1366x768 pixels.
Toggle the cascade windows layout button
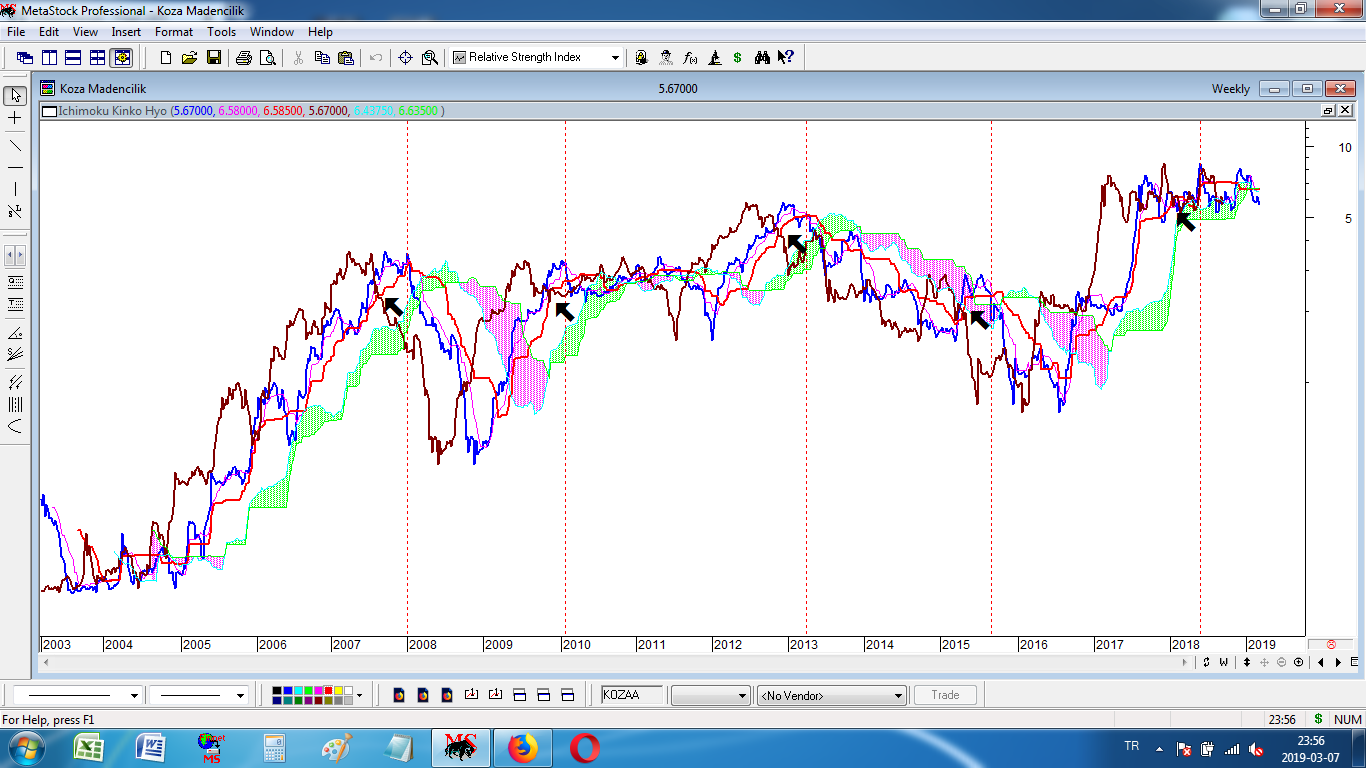coord(25,58)
